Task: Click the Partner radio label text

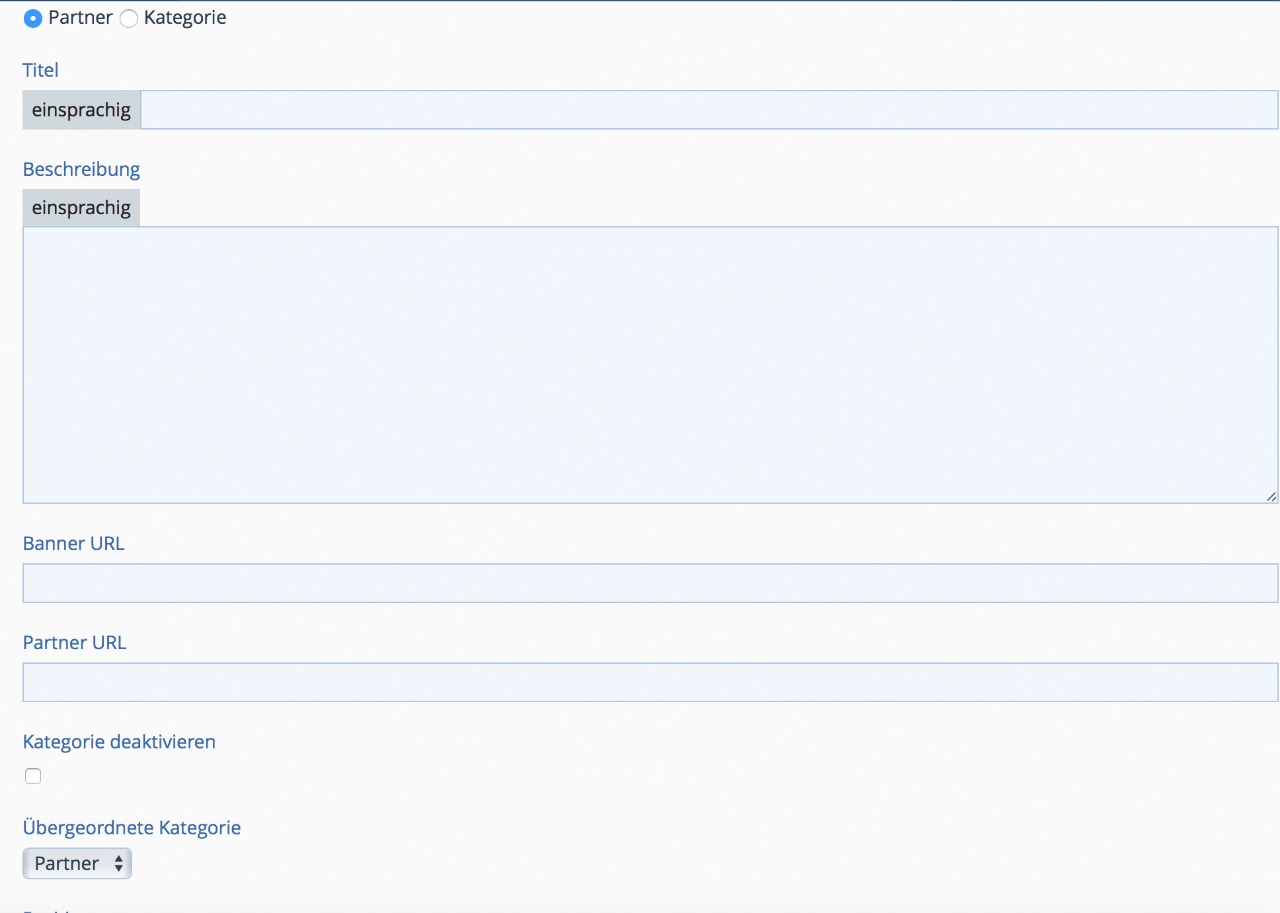Action: pyautogui.click(x=80, y=18)
